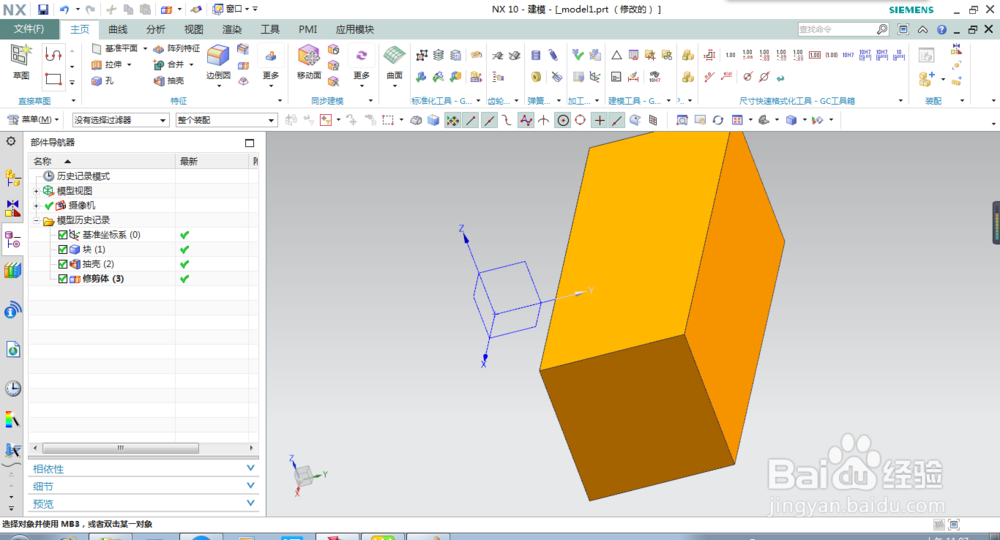Viewport: 1000px width, 540px height.
Task: Click the Sketch (草图) tool icon
Action: coord(20,55)
